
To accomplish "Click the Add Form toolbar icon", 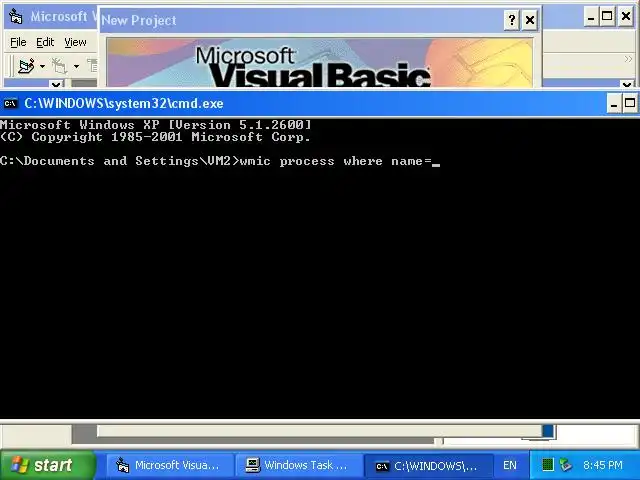I will (60, 66).
